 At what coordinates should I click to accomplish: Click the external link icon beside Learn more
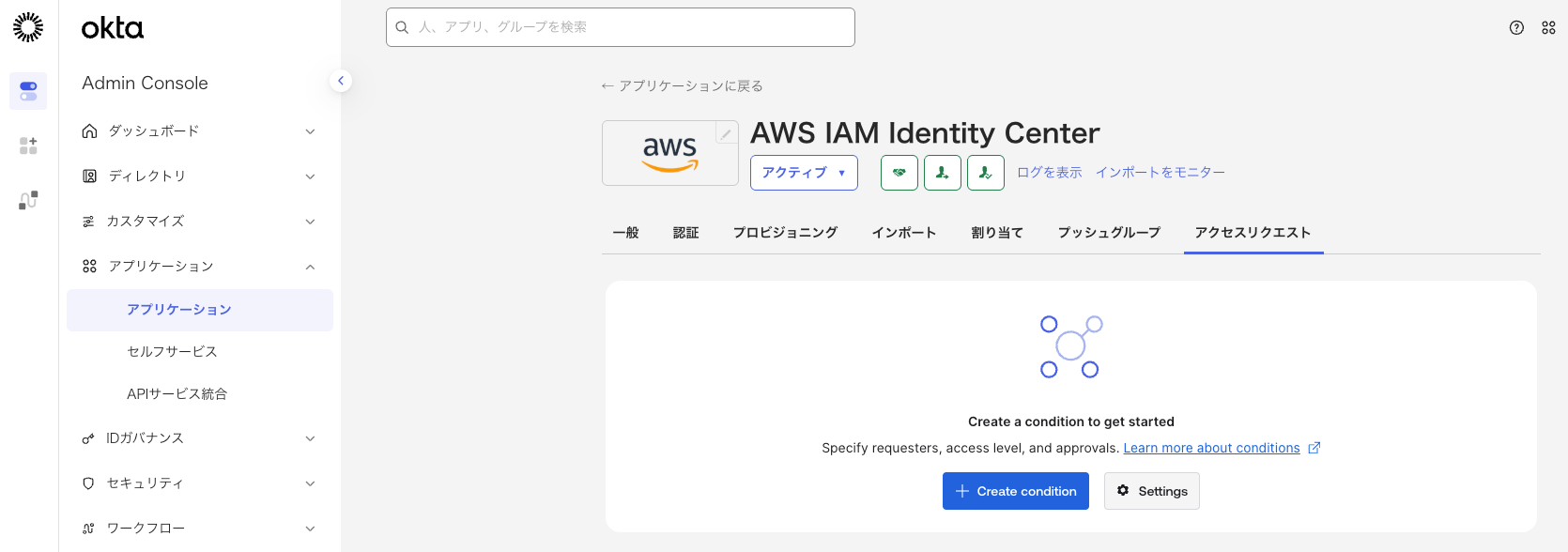coord(1314,448)
